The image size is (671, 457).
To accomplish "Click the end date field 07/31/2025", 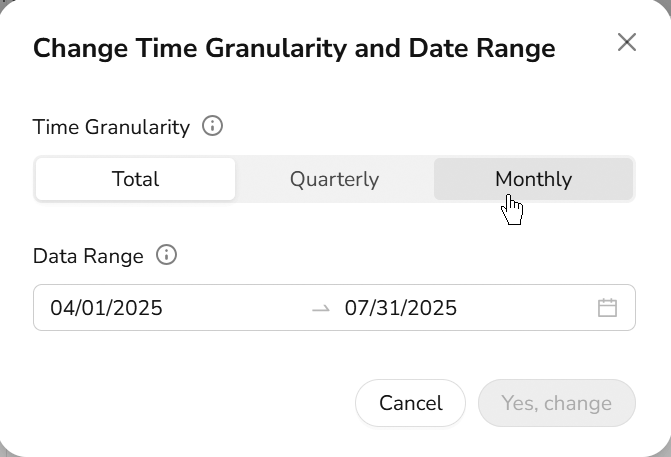I will [401, 308].
